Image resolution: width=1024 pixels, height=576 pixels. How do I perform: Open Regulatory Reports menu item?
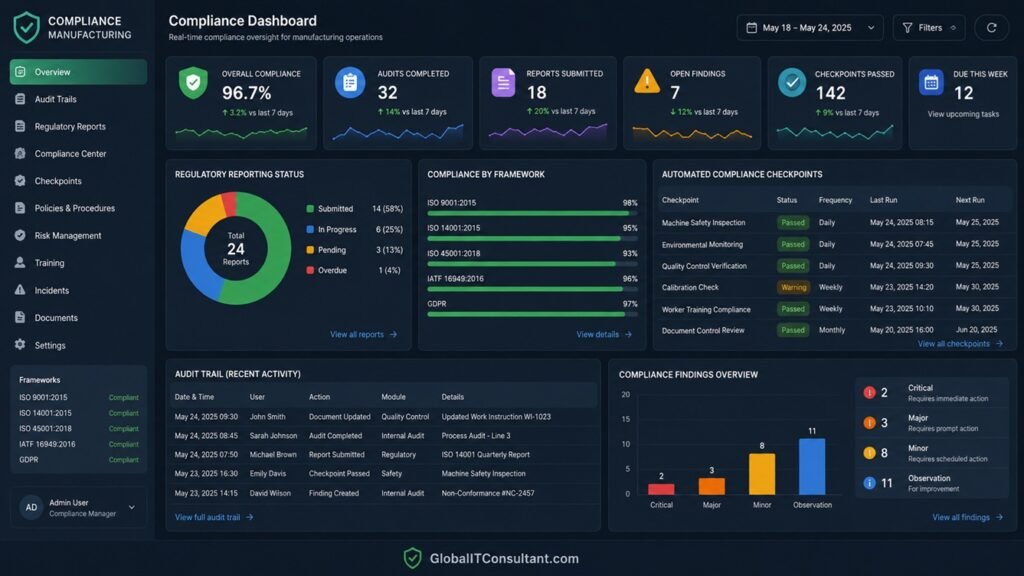78,126
